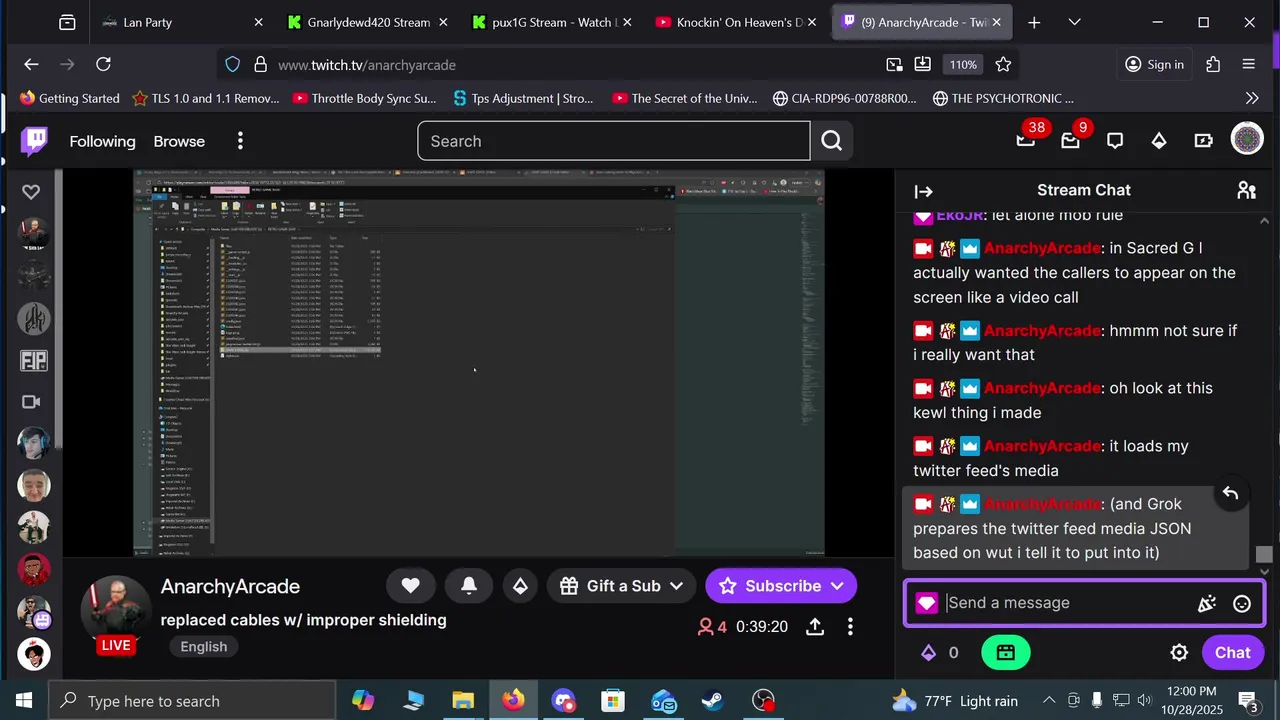Click the Get Bits diamond icon in top bar
This screenshot has width=1280, height=720.
point(1159,141)
